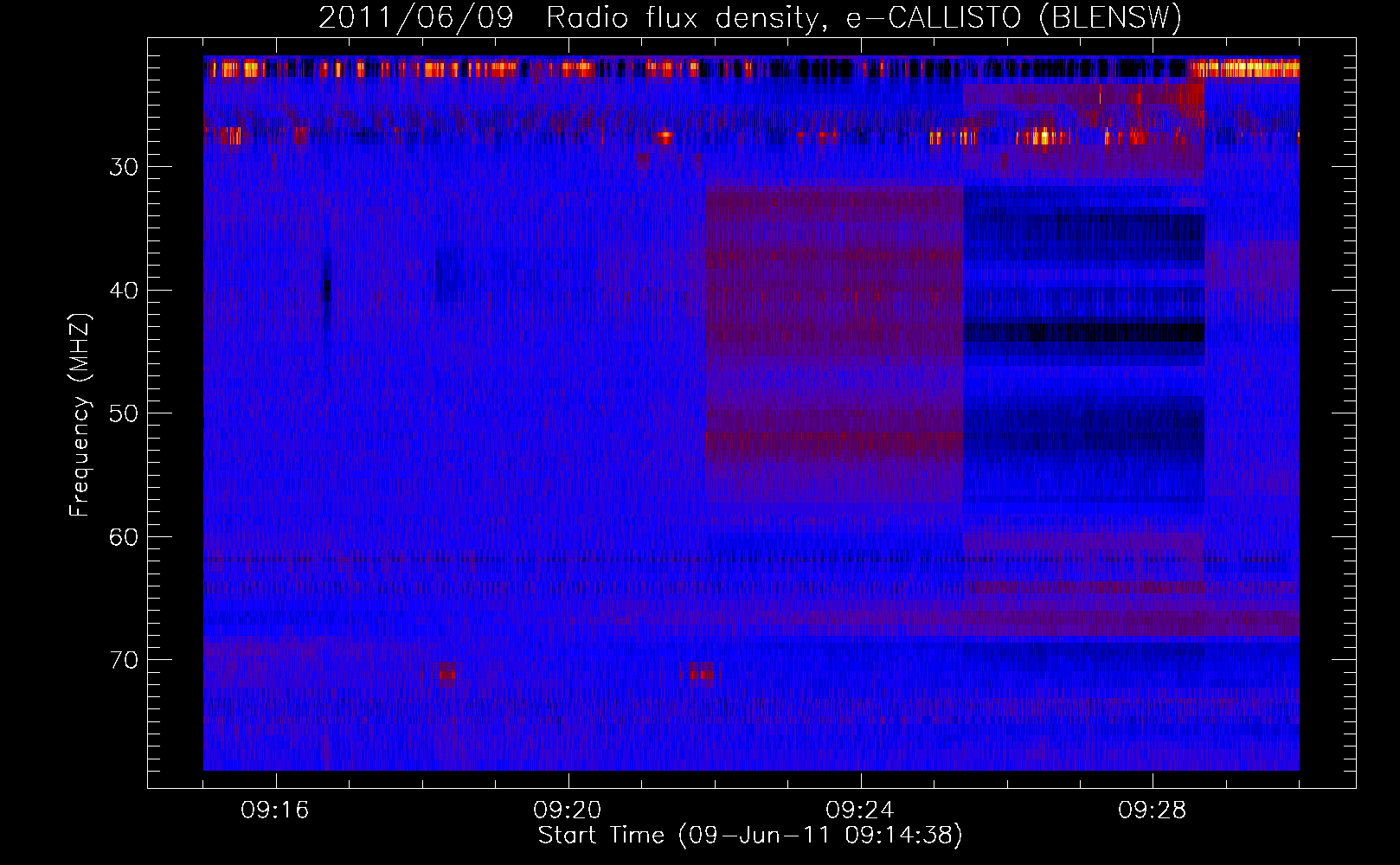Click the 09:20 time tick label

[568, 811]
